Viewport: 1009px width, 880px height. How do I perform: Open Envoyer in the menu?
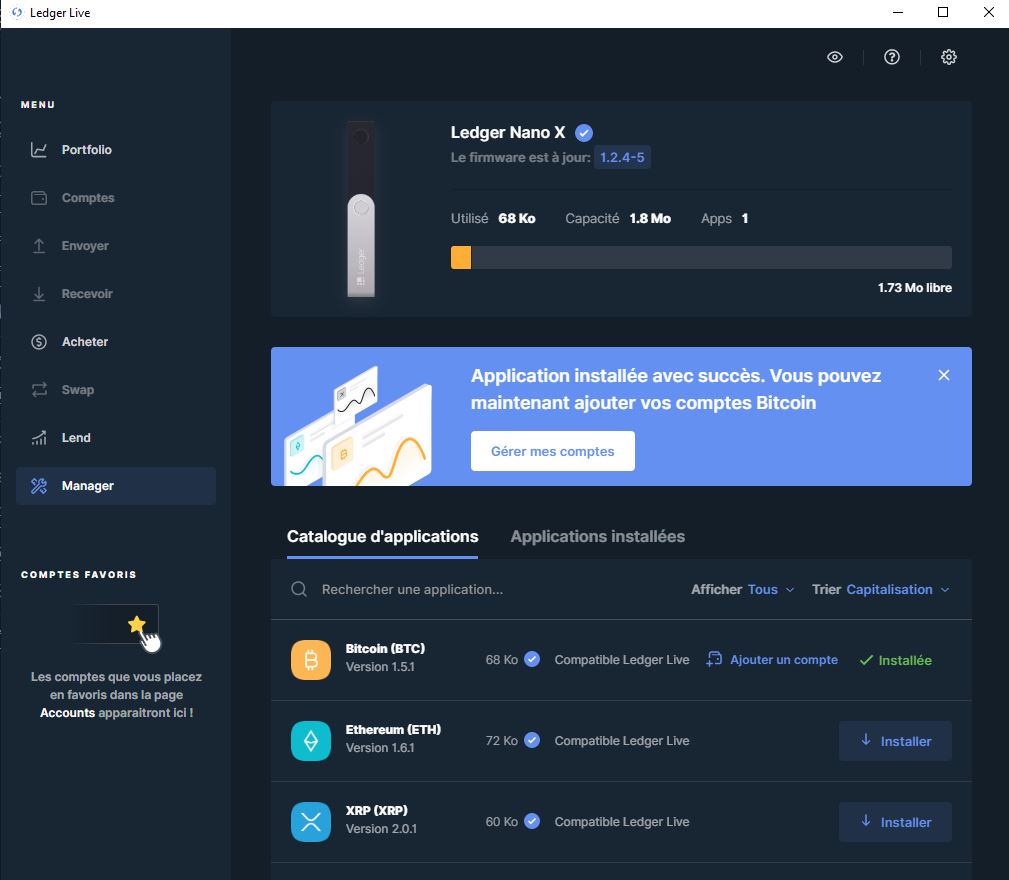pyautogui.click(x=116, y=246)
